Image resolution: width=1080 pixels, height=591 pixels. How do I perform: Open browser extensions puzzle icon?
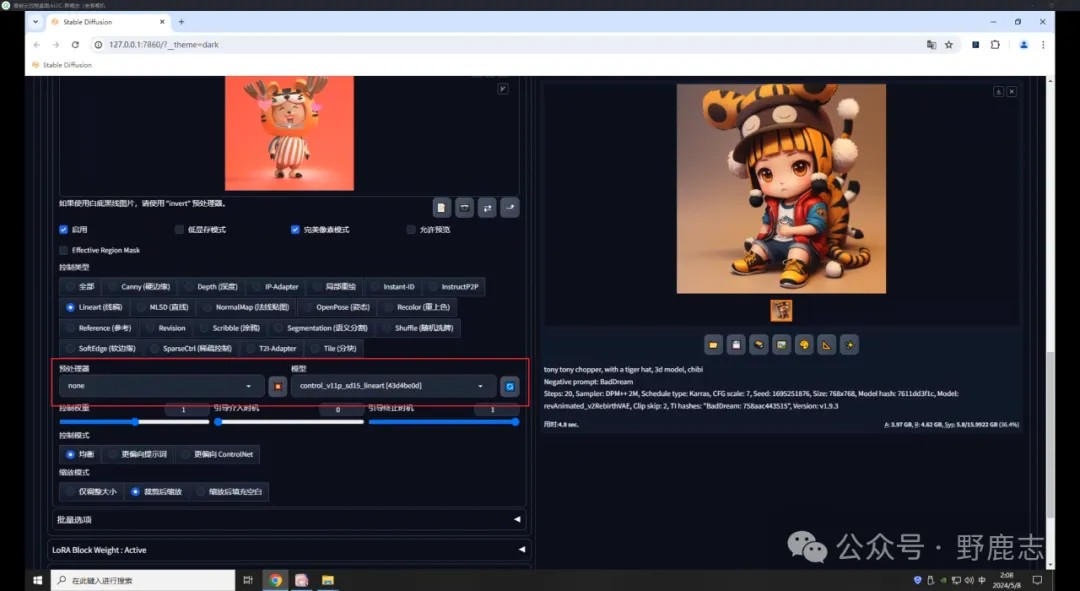[x=995, y=44]
